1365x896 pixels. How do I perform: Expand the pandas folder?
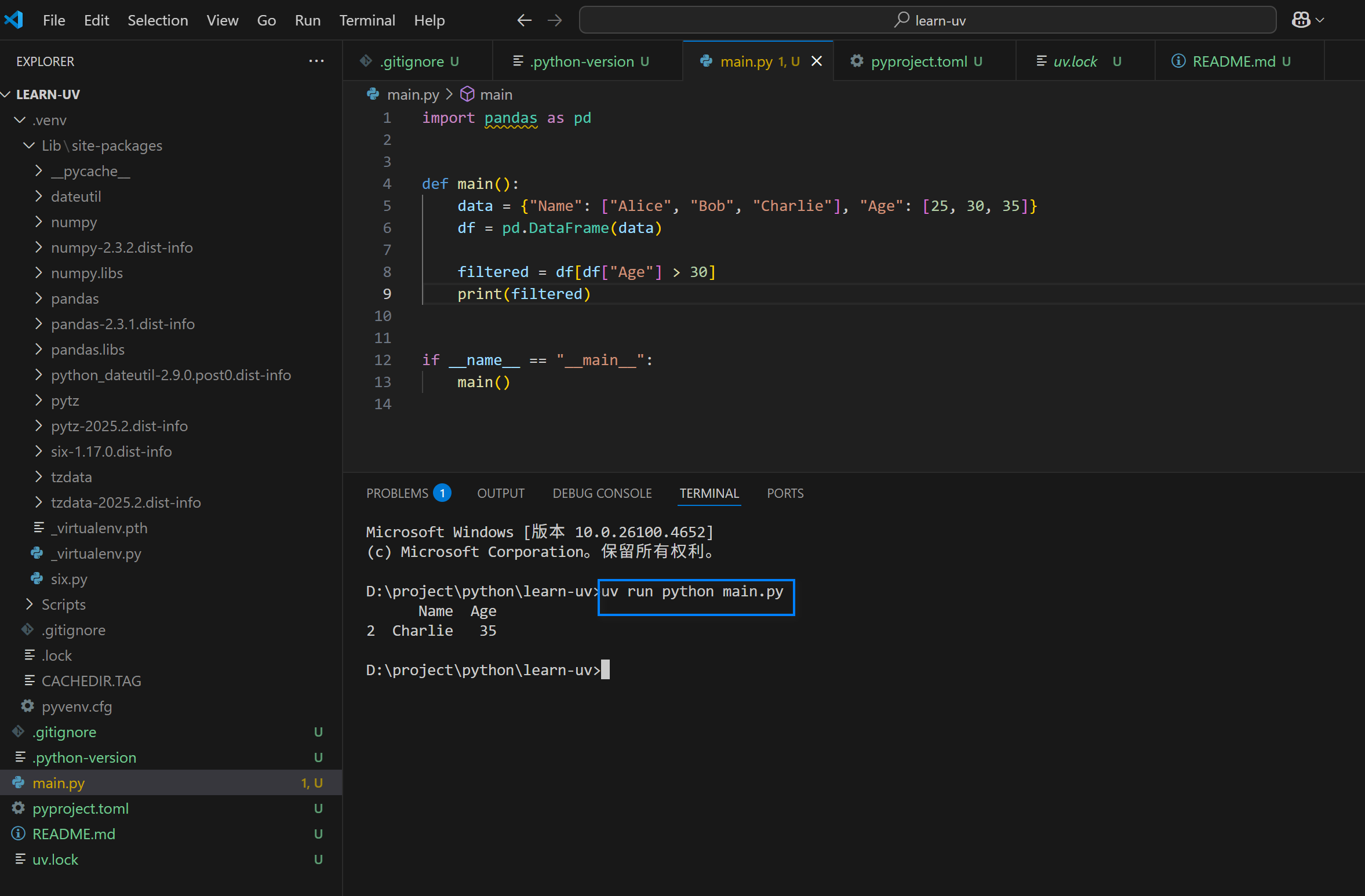171,298
